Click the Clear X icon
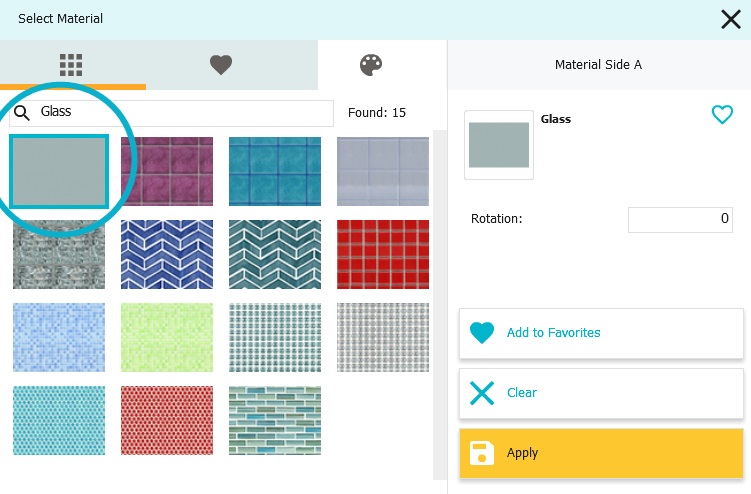The width and height of the screenshot is (751, 494). coord(482,393)
